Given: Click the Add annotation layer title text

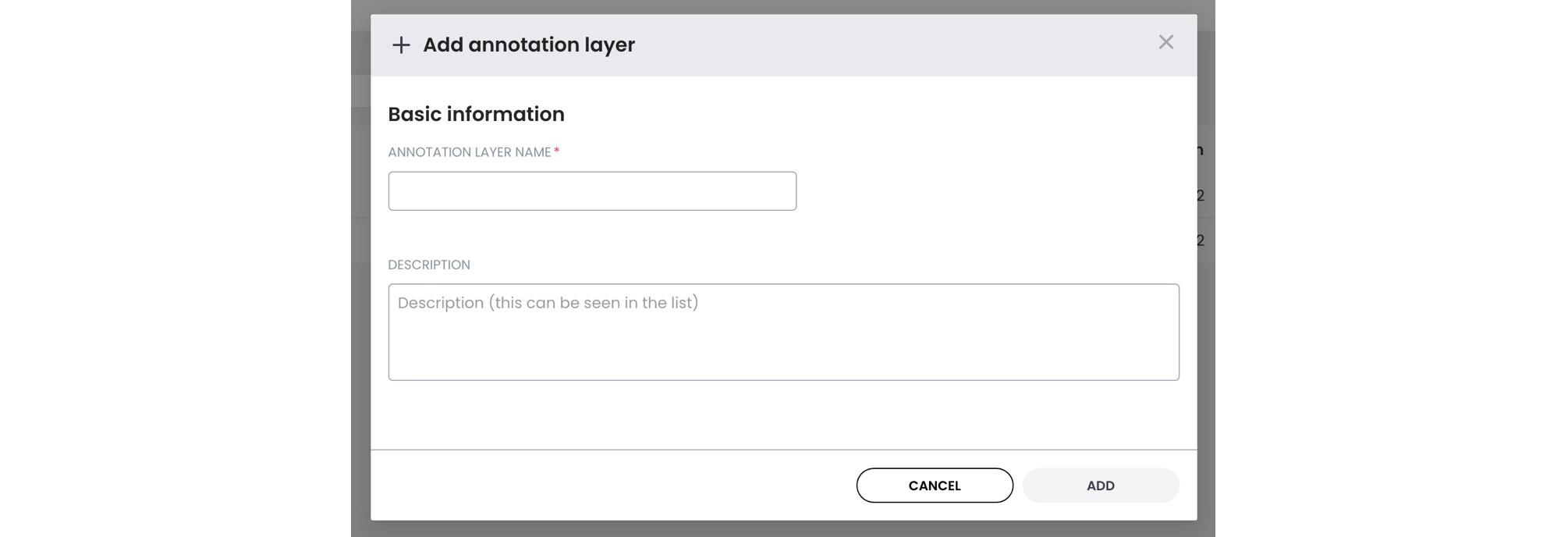Looking at the screenshot, I should click(529, 45).
